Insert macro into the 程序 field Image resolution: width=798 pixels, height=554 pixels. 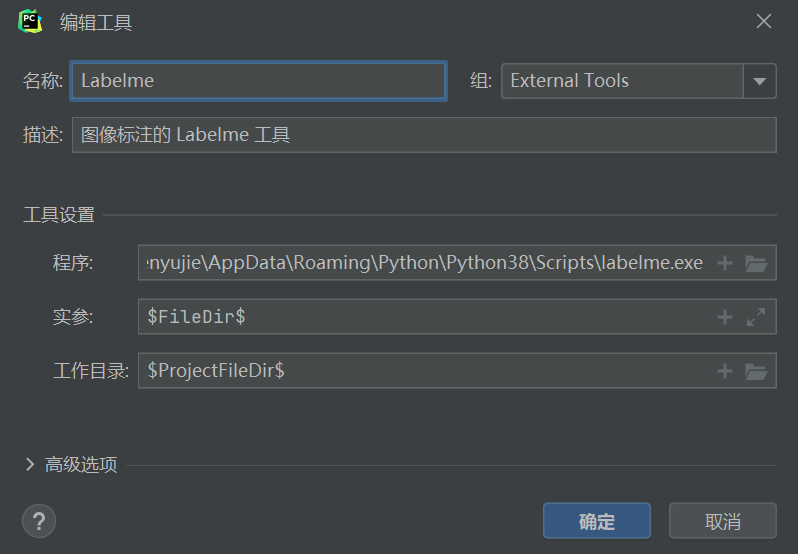725,263
